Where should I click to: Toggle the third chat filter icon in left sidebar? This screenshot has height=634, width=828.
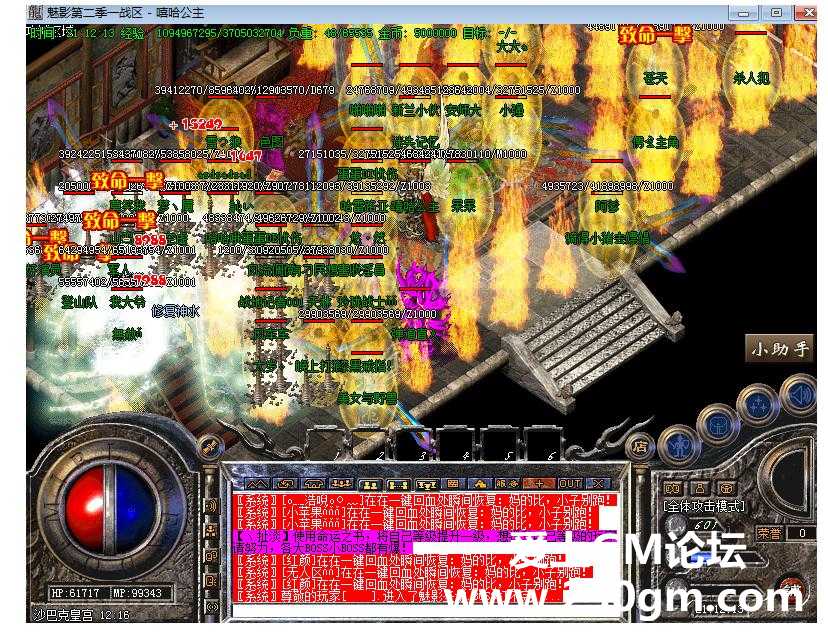[211, 556]
